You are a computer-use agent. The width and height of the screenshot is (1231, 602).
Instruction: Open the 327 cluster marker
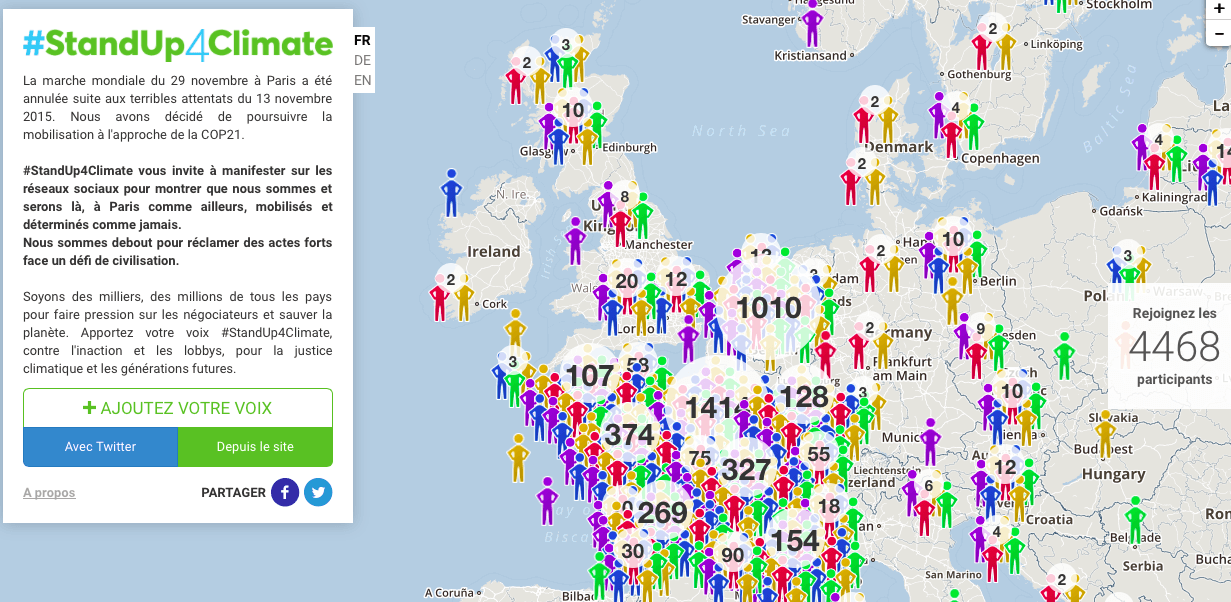(746, 469)
